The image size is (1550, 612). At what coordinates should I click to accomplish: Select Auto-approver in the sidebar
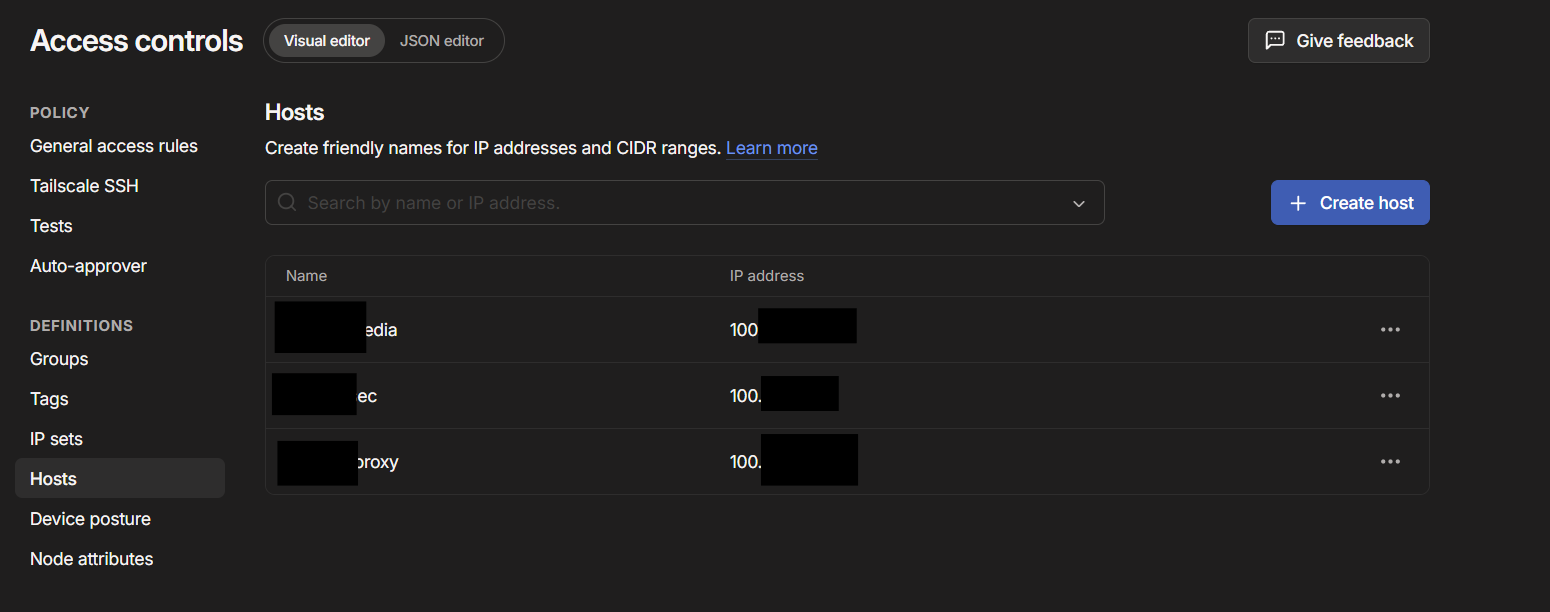click(x=88, y=266)
